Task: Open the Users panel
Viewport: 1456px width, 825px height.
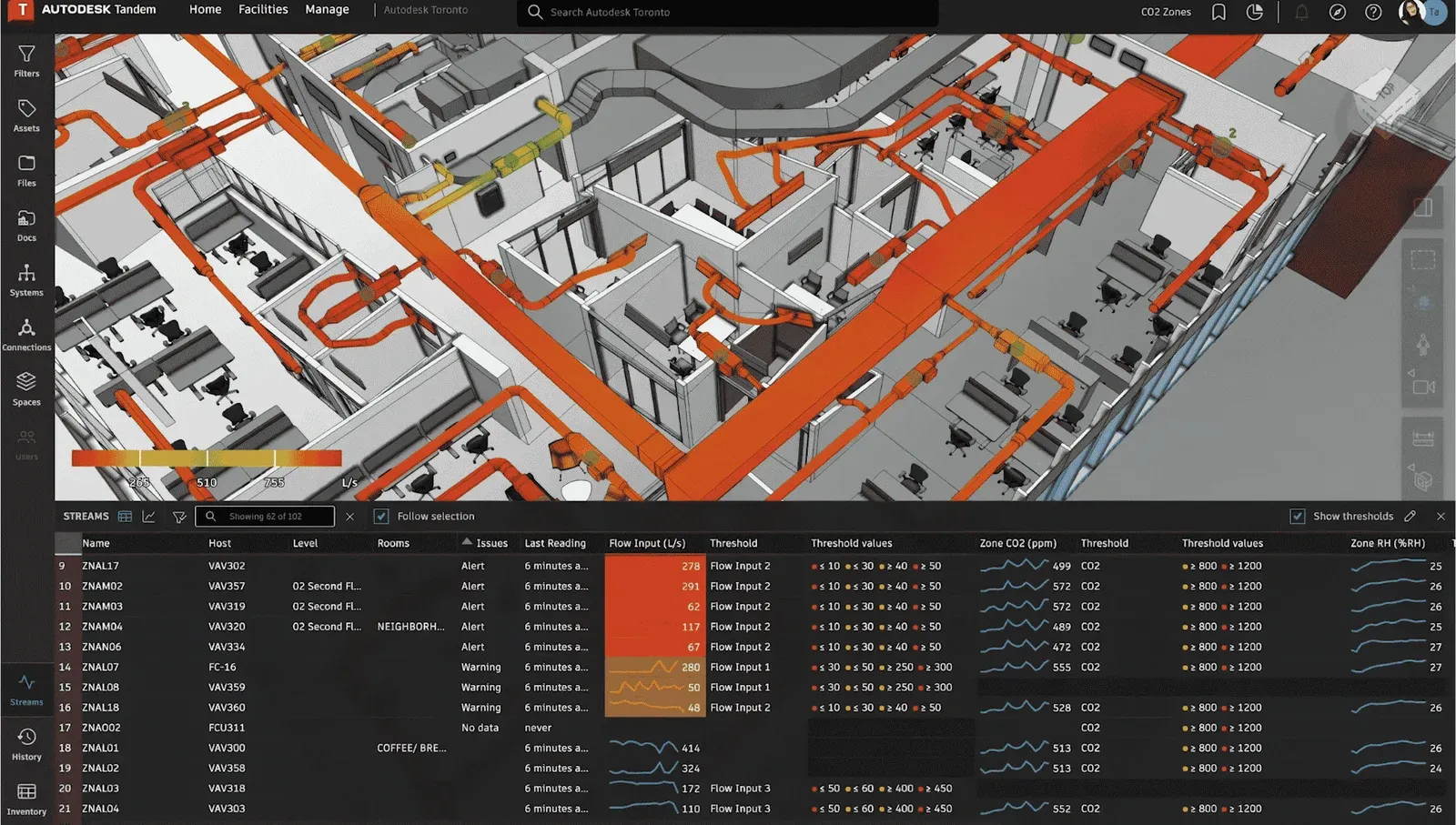Action: [x=26, y=444]
